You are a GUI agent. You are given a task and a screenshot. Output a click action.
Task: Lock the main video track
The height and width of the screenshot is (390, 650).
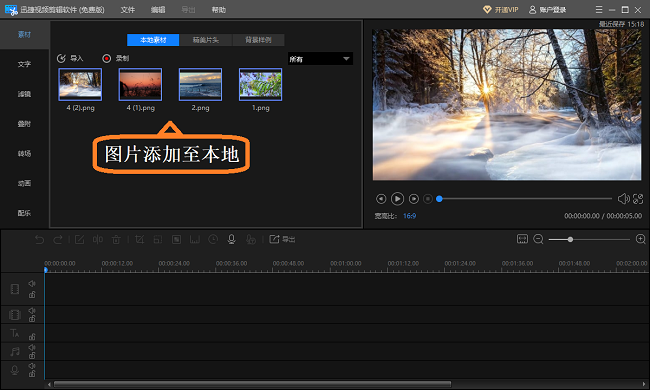[32, 295]
